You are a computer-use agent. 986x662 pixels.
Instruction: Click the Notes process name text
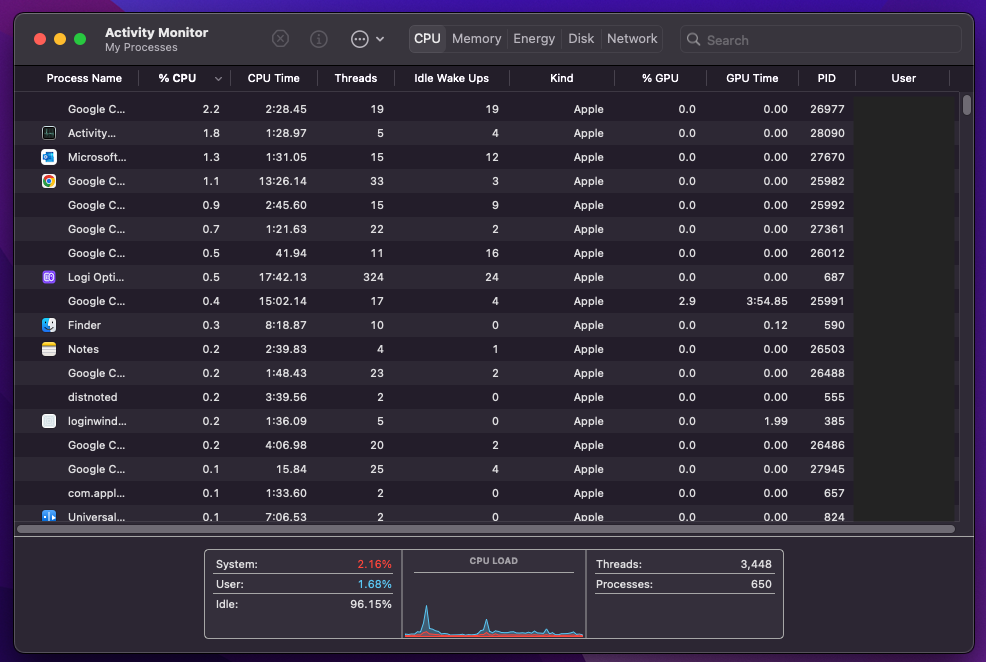click(x=83, y=349)
